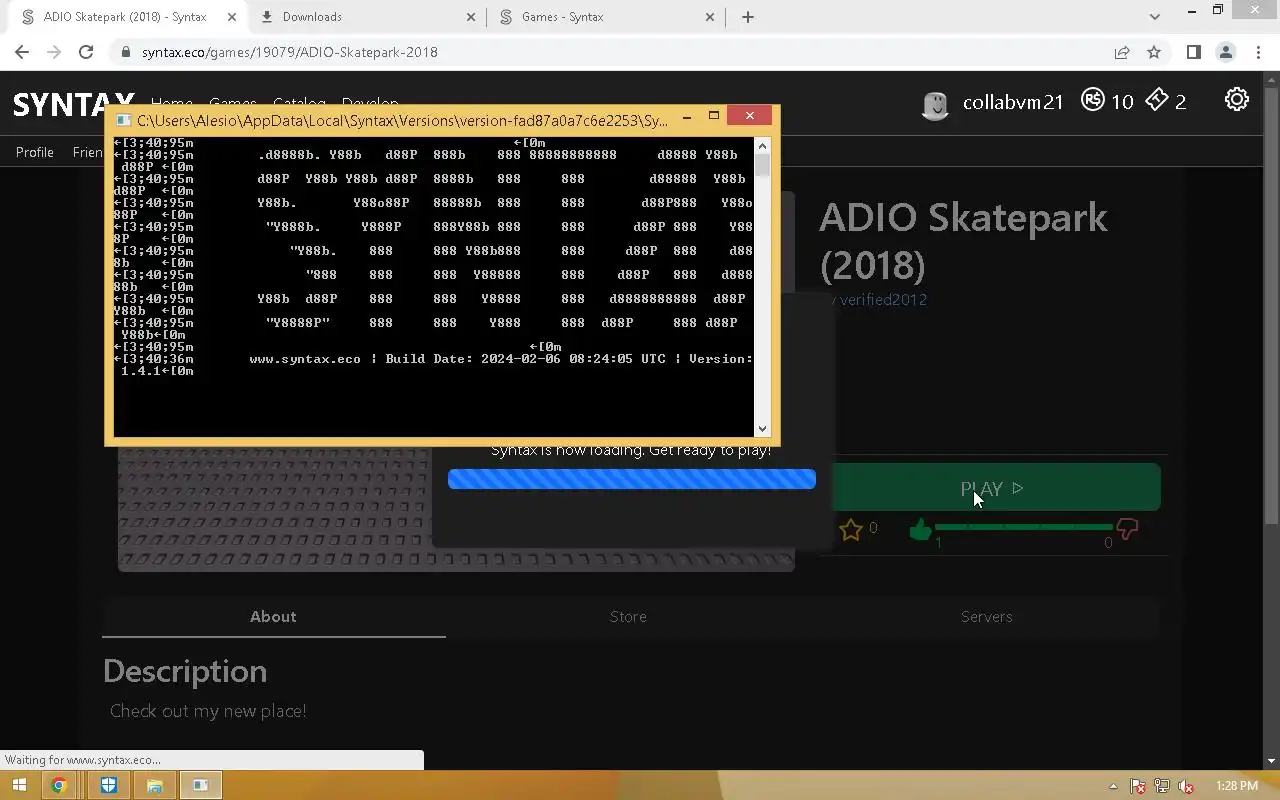Click the collabvm21 avatar picture
This screenshot has height=800, width=1280.
tap(935, 103)
